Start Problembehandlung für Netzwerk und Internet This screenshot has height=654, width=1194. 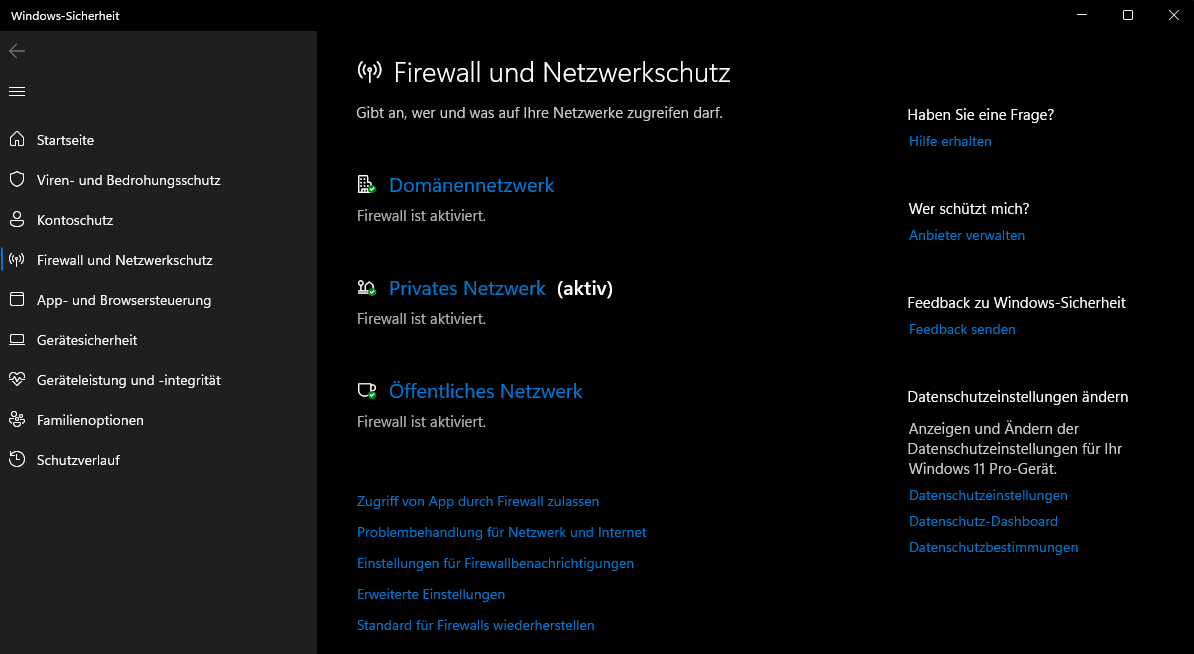[503, 532]
